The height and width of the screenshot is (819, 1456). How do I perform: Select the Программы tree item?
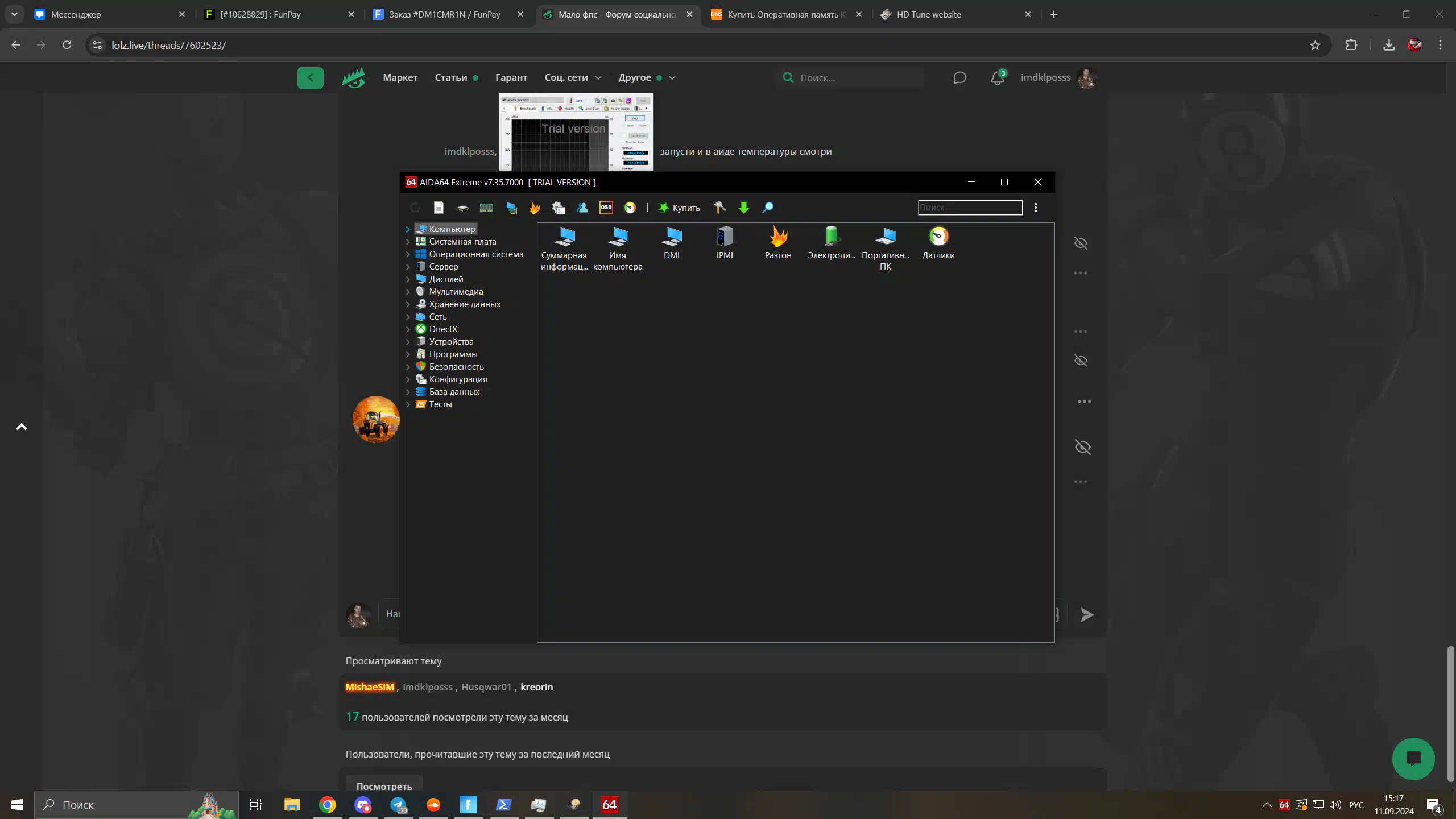coord(453,354)
